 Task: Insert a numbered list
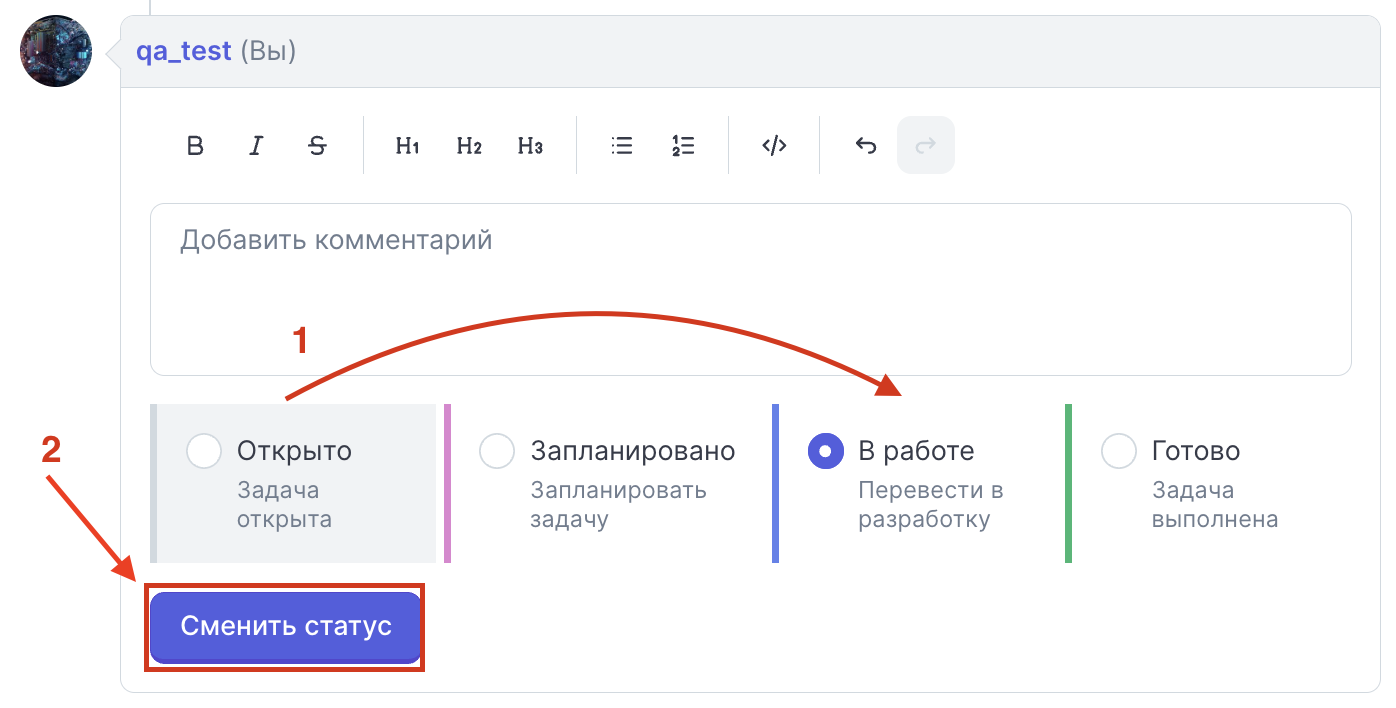[683, 146]
